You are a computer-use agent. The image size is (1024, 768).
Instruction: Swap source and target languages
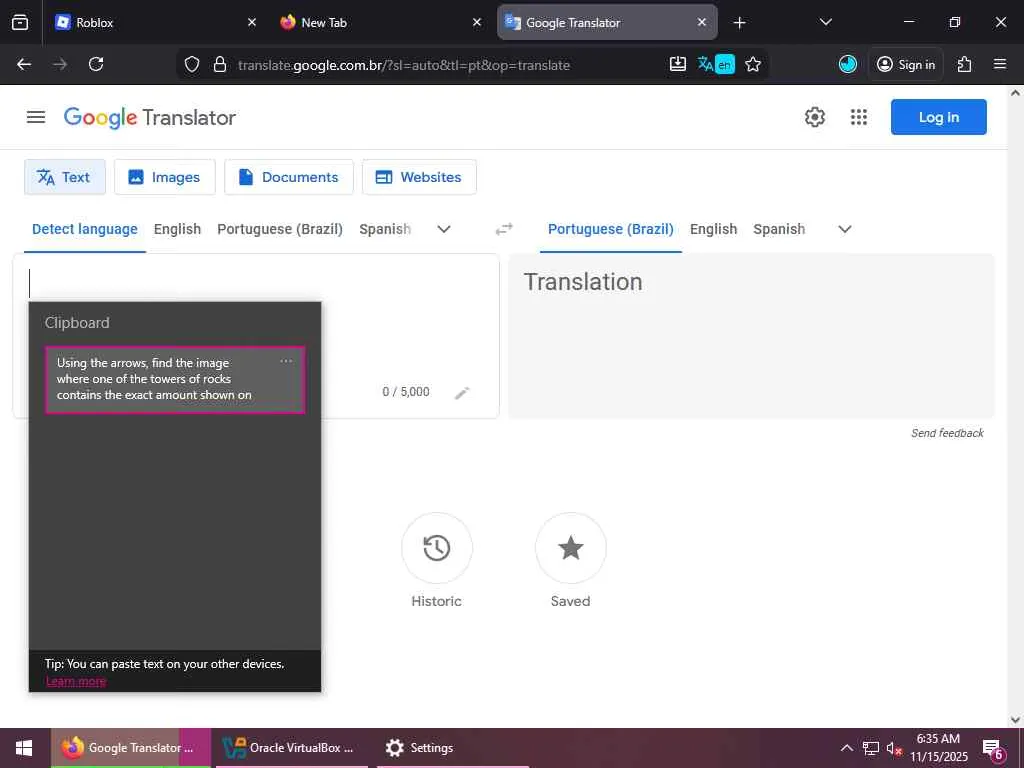504,229
